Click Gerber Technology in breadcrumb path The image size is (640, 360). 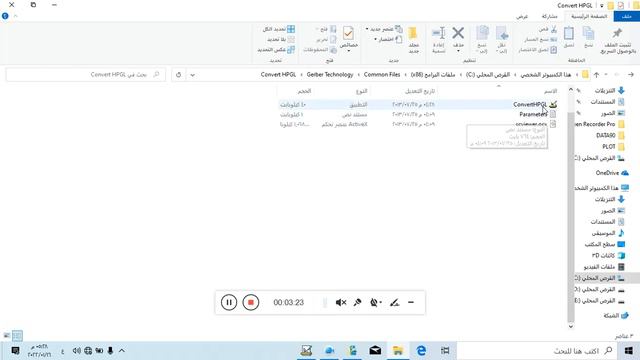click(330, 75)
